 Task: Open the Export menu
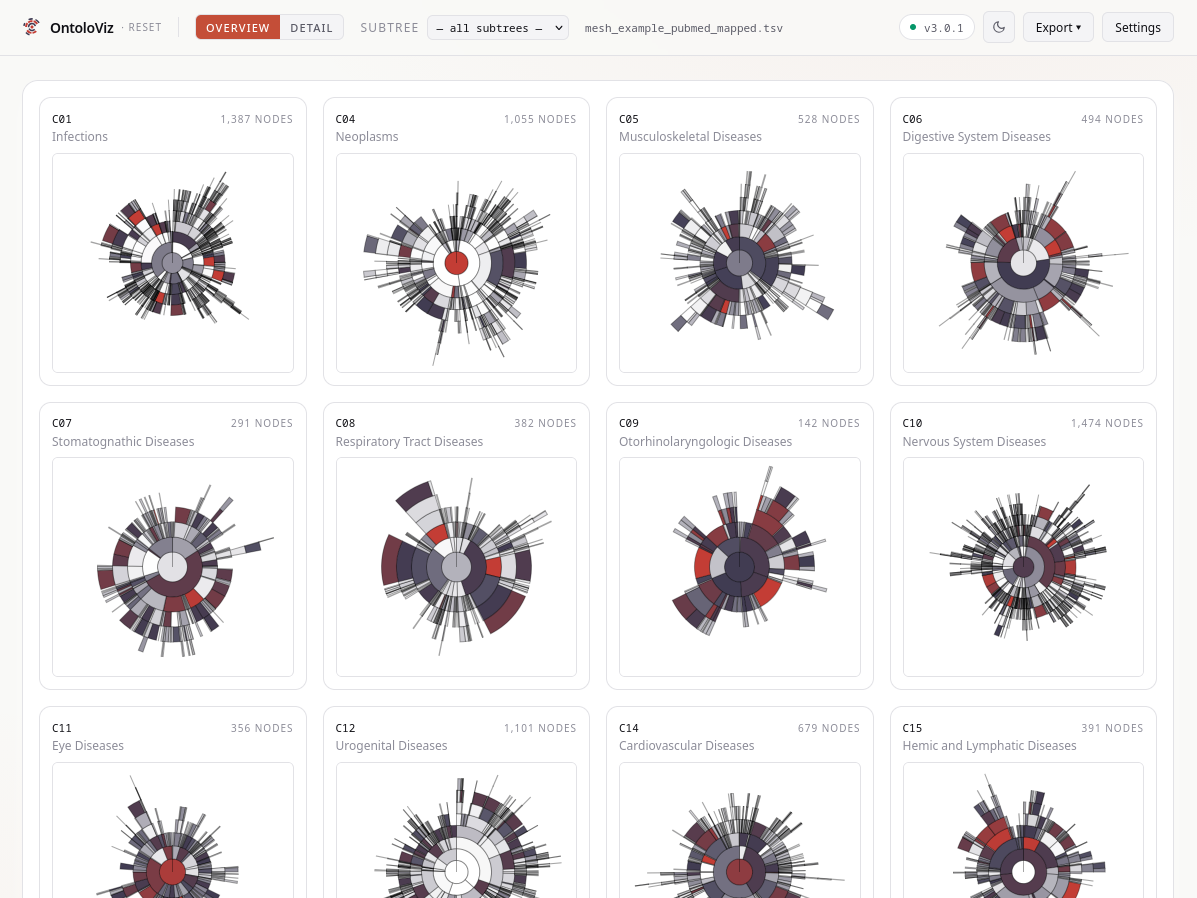tap(1058, 27)
